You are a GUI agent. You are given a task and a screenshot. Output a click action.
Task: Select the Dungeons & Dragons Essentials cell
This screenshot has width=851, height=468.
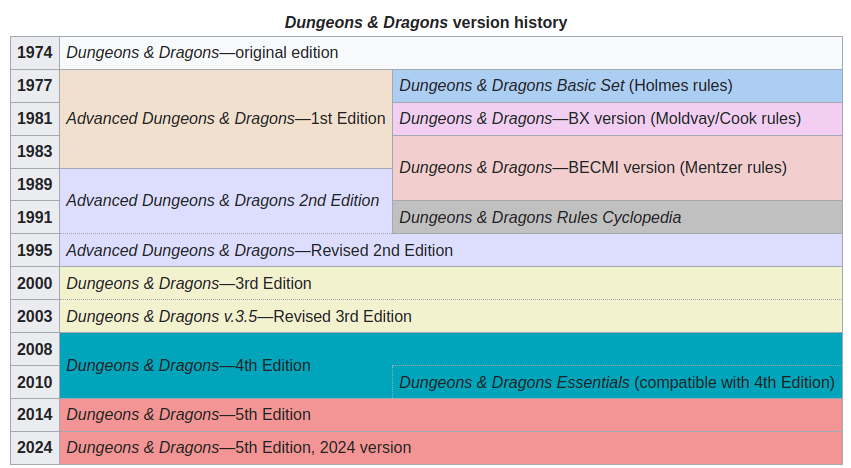(616, 382)
